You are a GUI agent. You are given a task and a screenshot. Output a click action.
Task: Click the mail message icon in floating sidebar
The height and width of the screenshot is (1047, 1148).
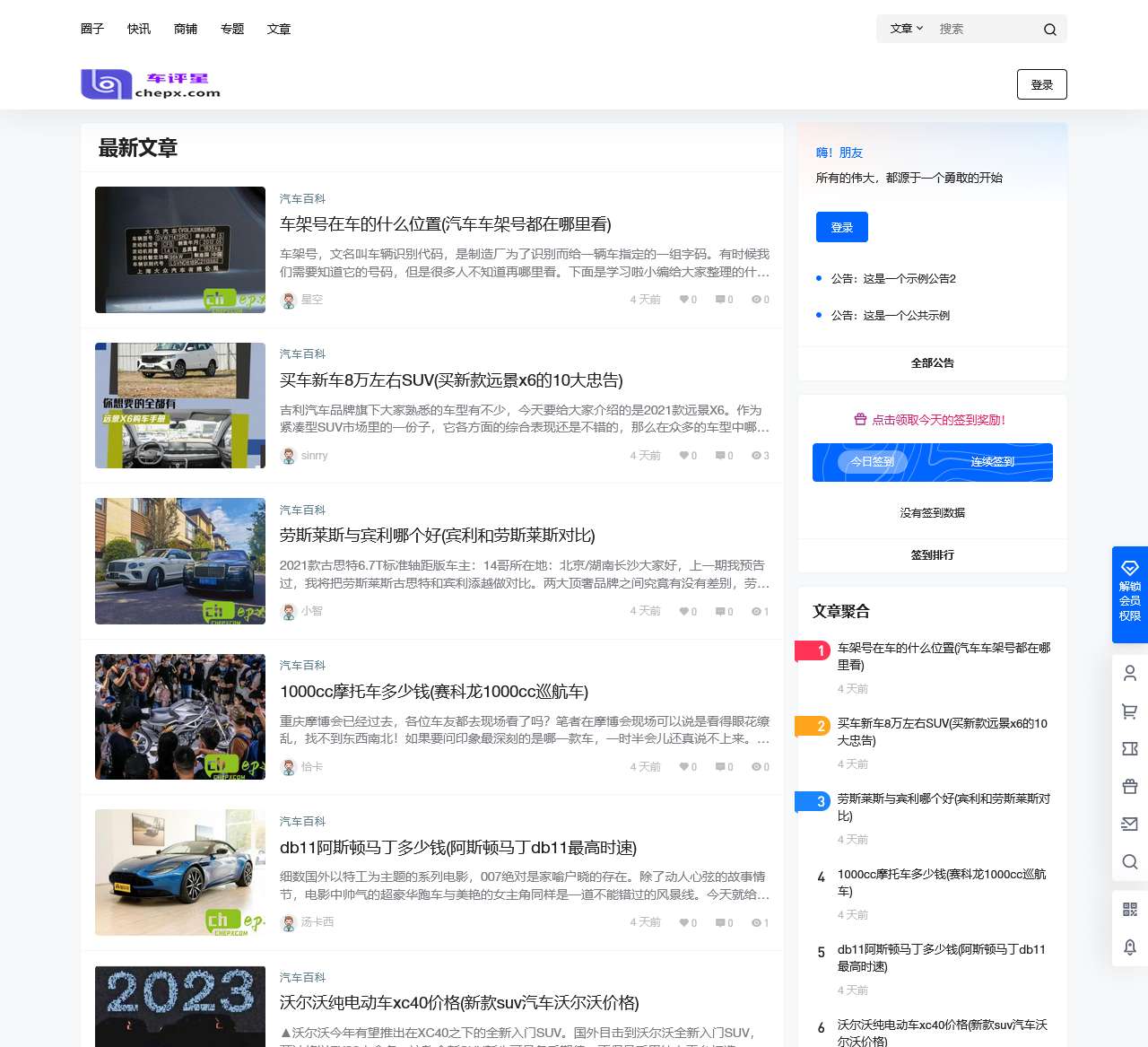tap(1130, 825)
